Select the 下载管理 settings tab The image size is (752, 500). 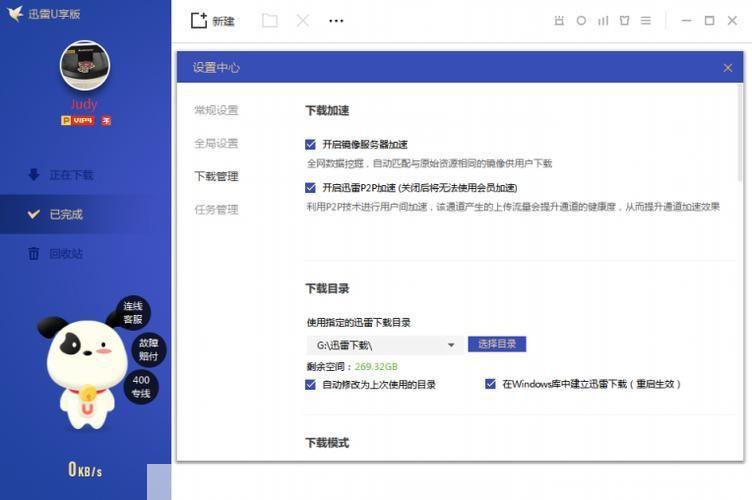(216, 176)
